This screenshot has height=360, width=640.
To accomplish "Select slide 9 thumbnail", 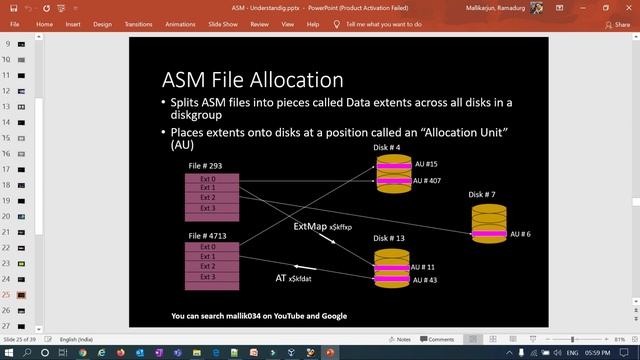I will point(21,44).
